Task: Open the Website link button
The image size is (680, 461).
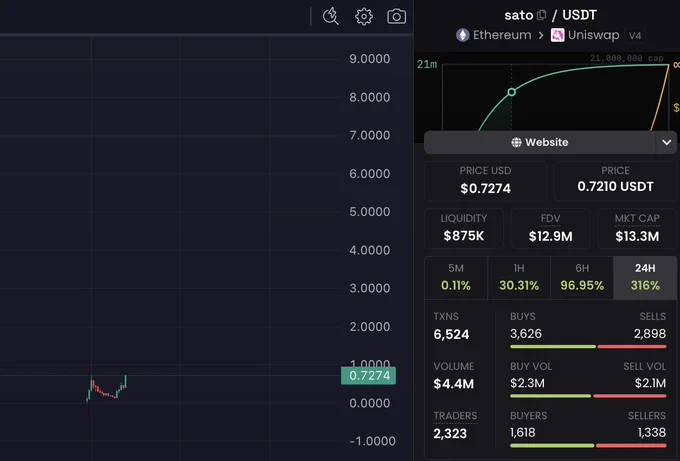Action: (539, 142)
